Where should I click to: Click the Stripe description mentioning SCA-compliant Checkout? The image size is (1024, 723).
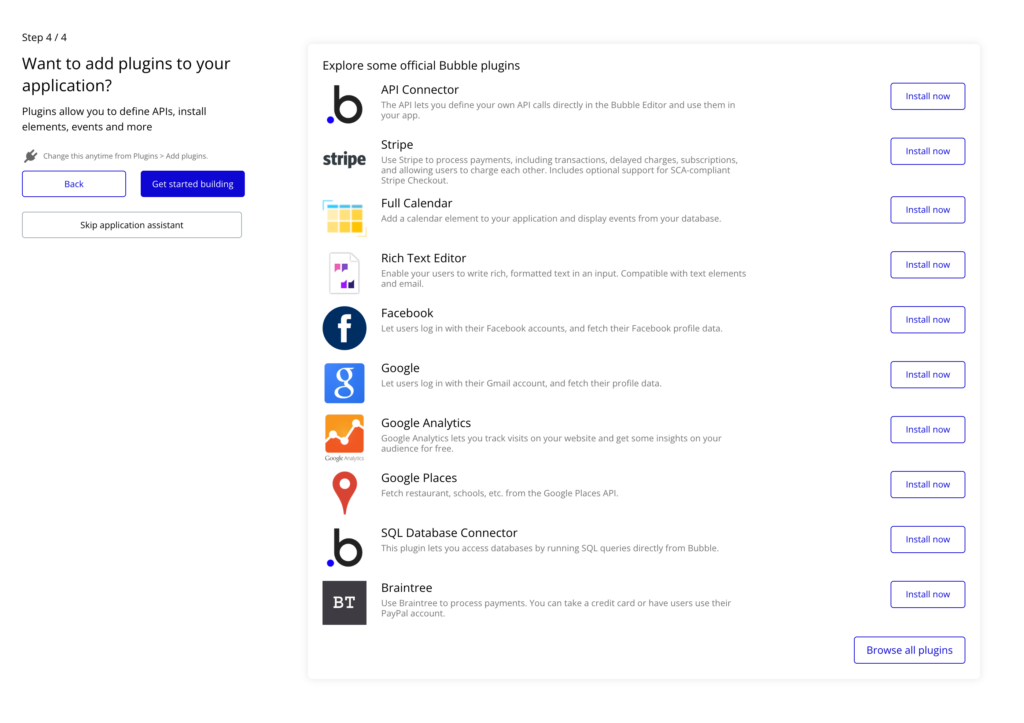click(x=560, y=170)
